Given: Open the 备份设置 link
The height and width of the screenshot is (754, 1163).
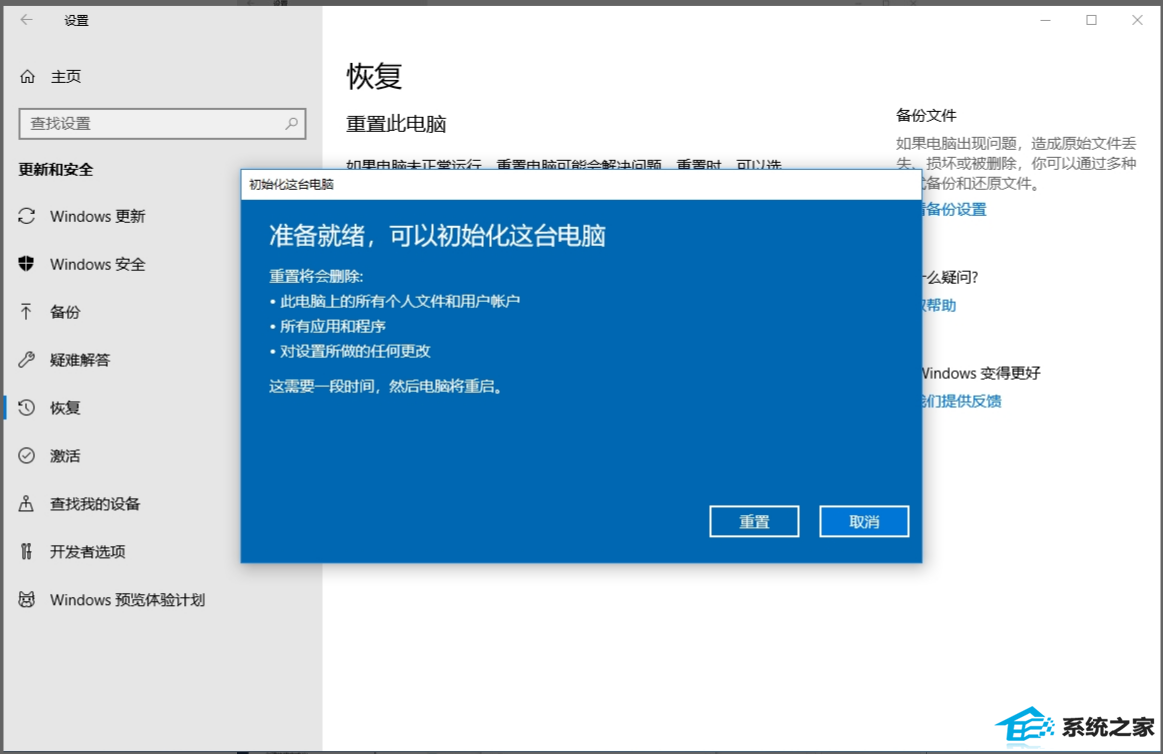Looking at the screenshot, I should (954, 210).
